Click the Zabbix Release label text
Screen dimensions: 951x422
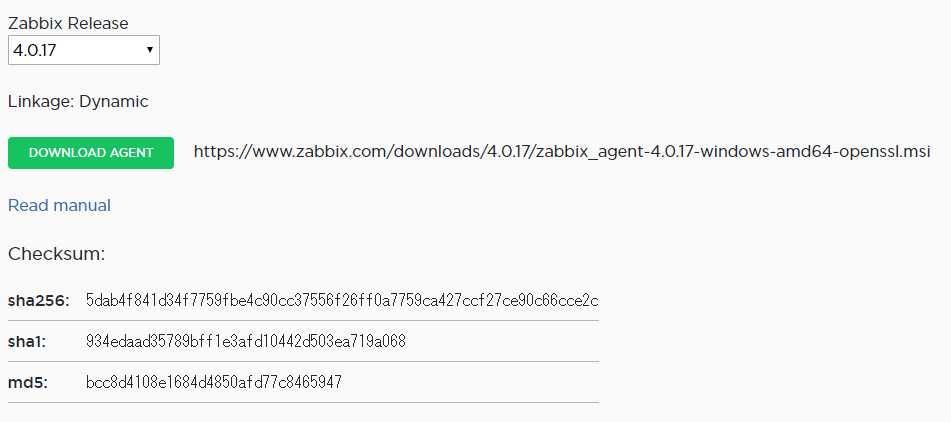pos(68,24)
